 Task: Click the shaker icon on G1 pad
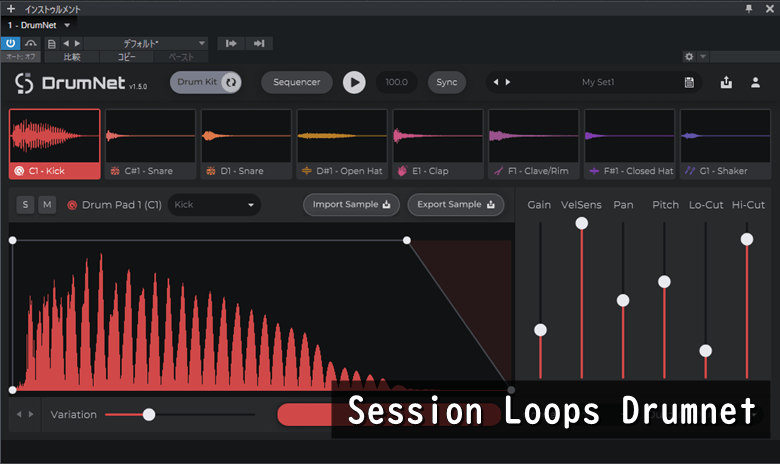(x=690, y=171)
